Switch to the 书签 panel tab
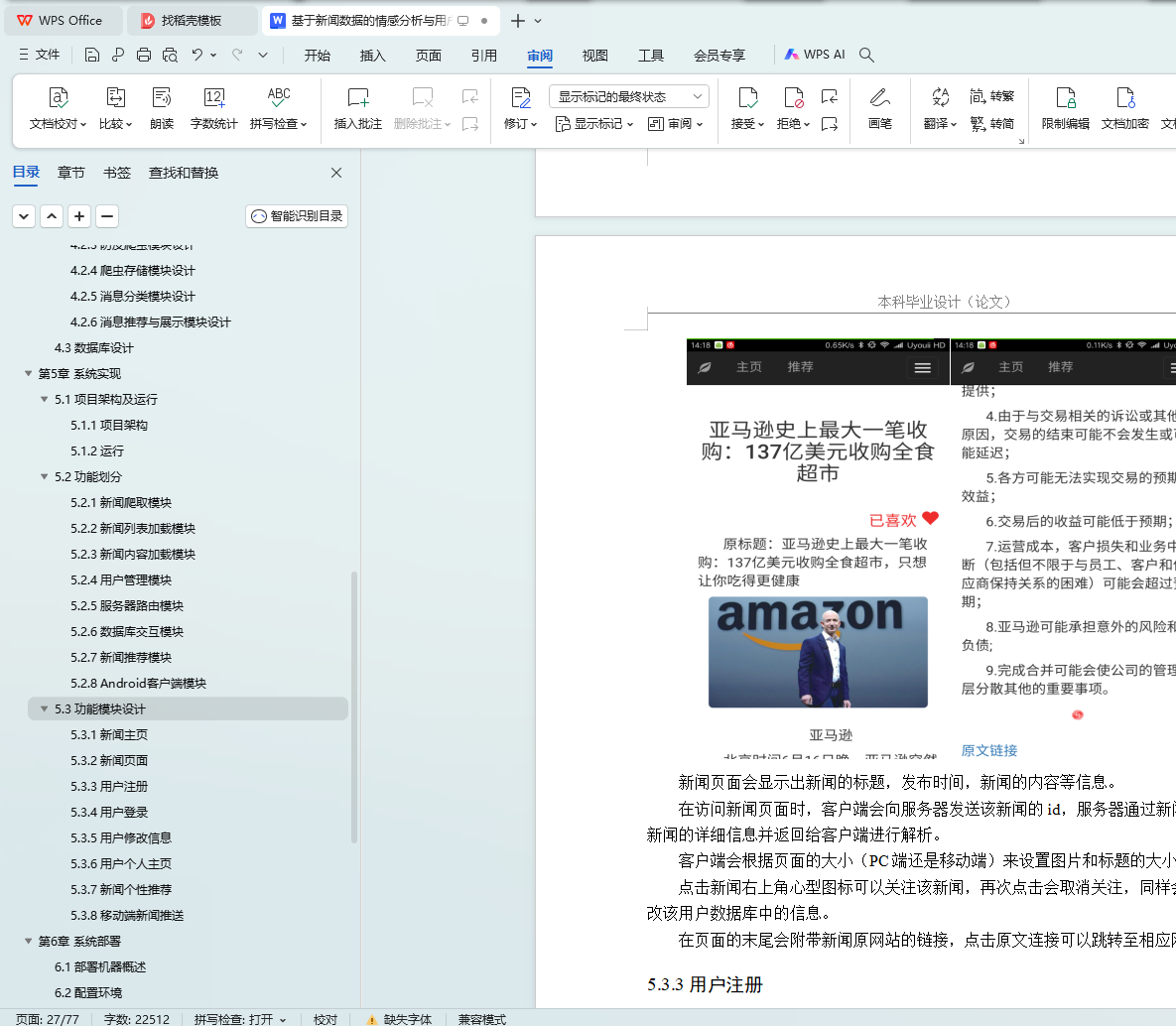1176x1026 pixels. pos(117,173)
